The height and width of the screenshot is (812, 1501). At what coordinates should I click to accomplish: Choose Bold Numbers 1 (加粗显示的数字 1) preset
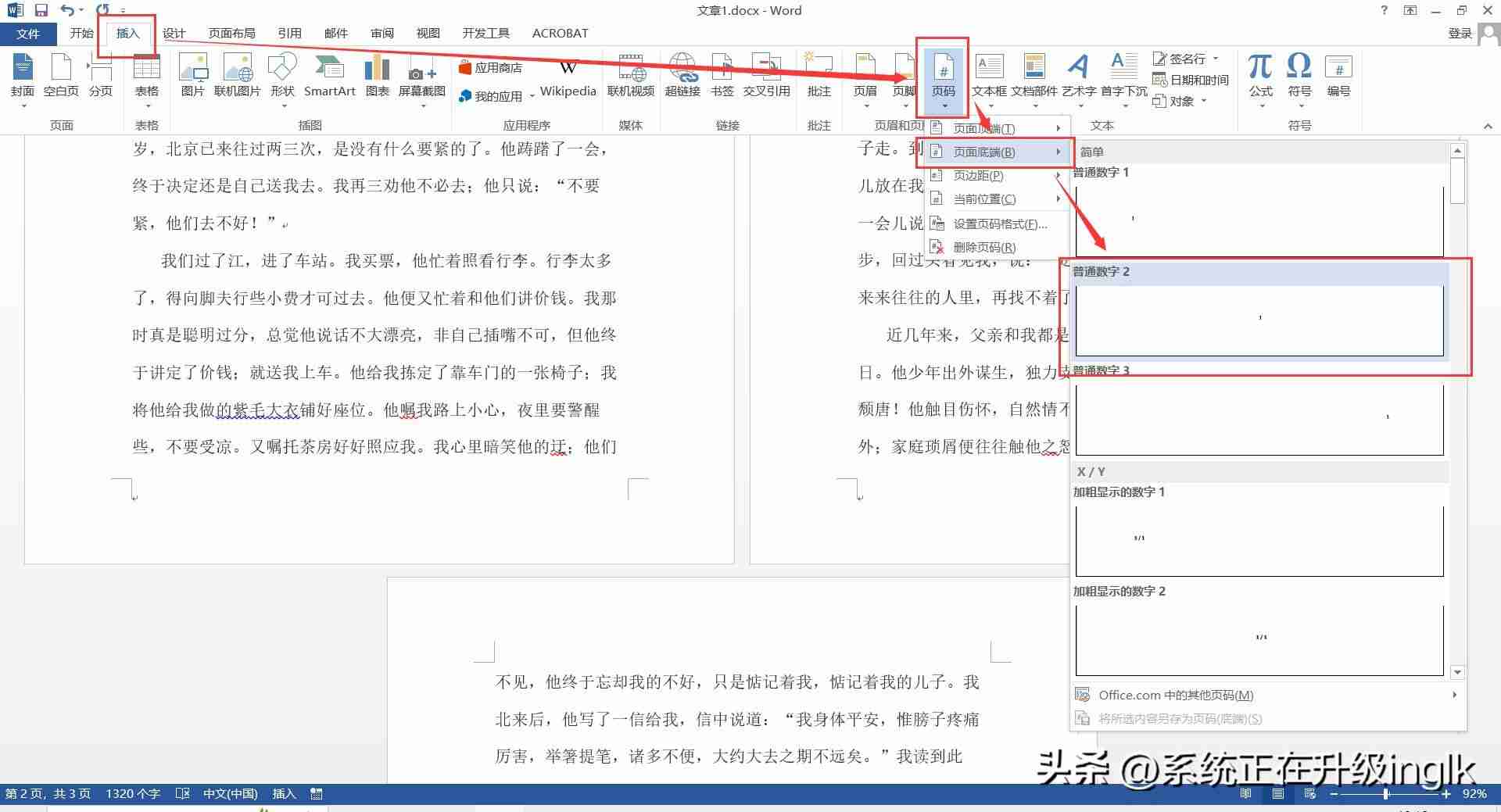[1259, 531]
